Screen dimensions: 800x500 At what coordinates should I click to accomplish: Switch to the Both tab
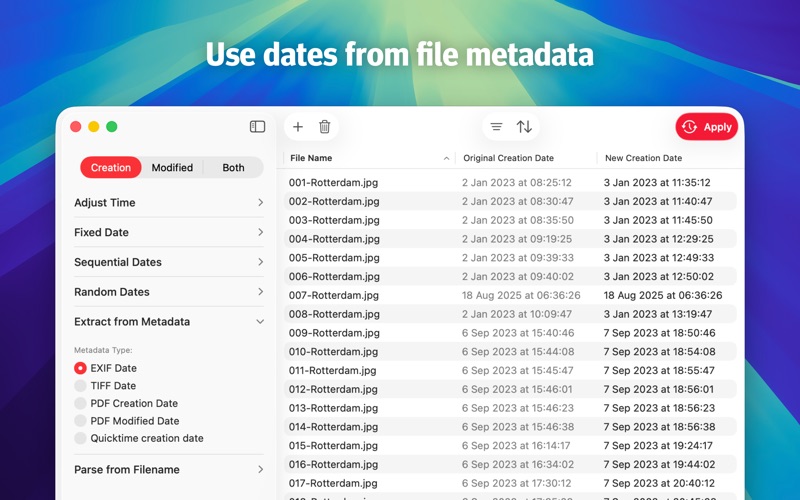(233, 167)
